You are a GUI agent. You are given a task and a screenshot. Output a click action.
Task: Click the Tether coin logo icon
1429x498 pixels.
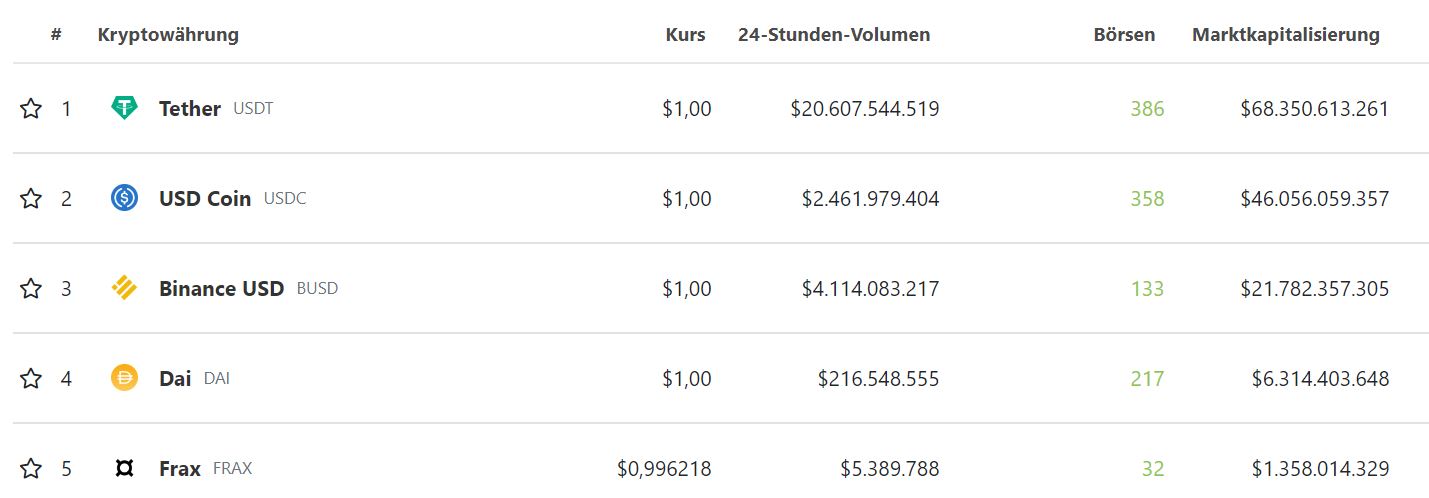pyautogui.click(x=124, y=108)
